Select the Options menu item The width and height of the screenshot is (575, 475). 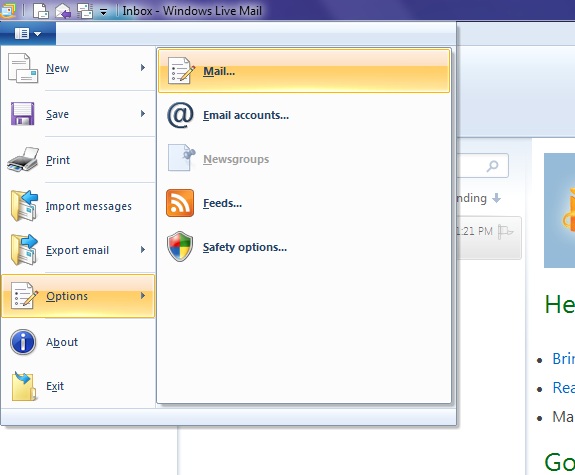(78, 296)
